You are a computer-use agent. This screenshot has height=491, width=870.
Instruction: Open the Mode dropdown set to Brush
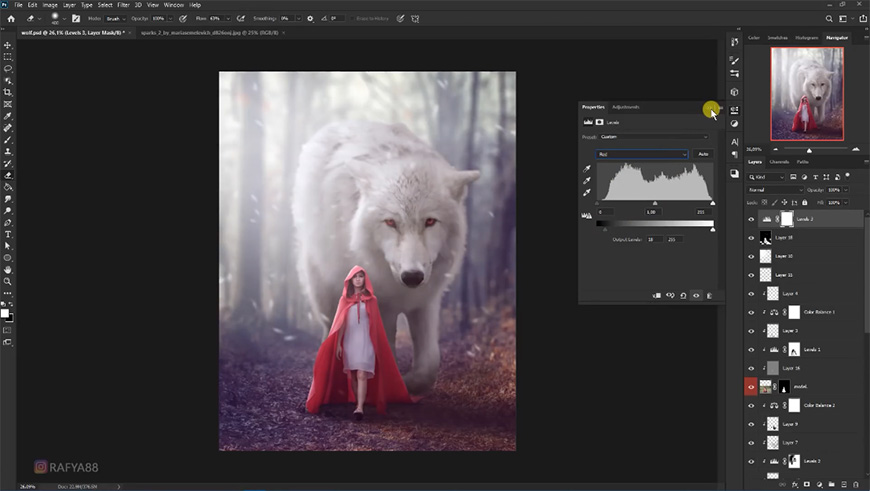(115, 18)
